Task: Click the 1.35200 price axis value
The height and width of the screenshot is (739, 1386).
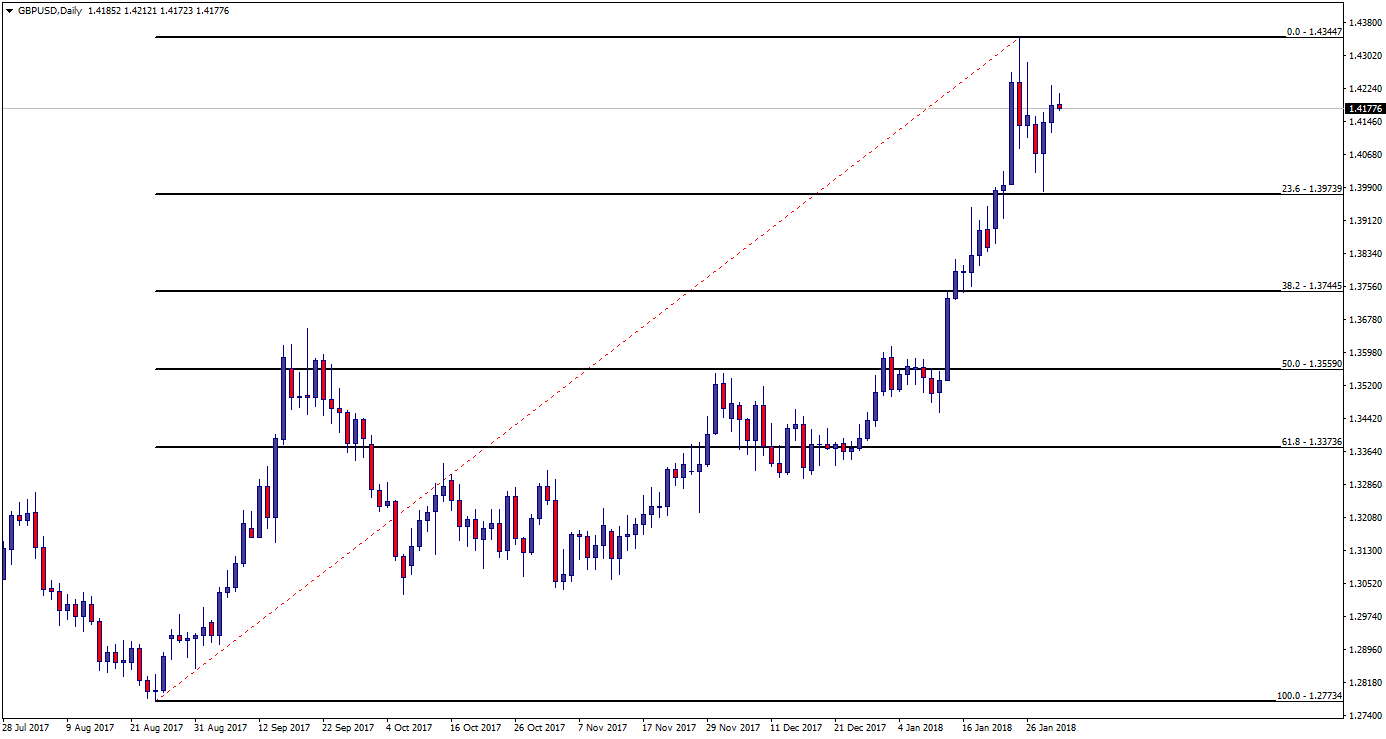Action: [1365, 385]
